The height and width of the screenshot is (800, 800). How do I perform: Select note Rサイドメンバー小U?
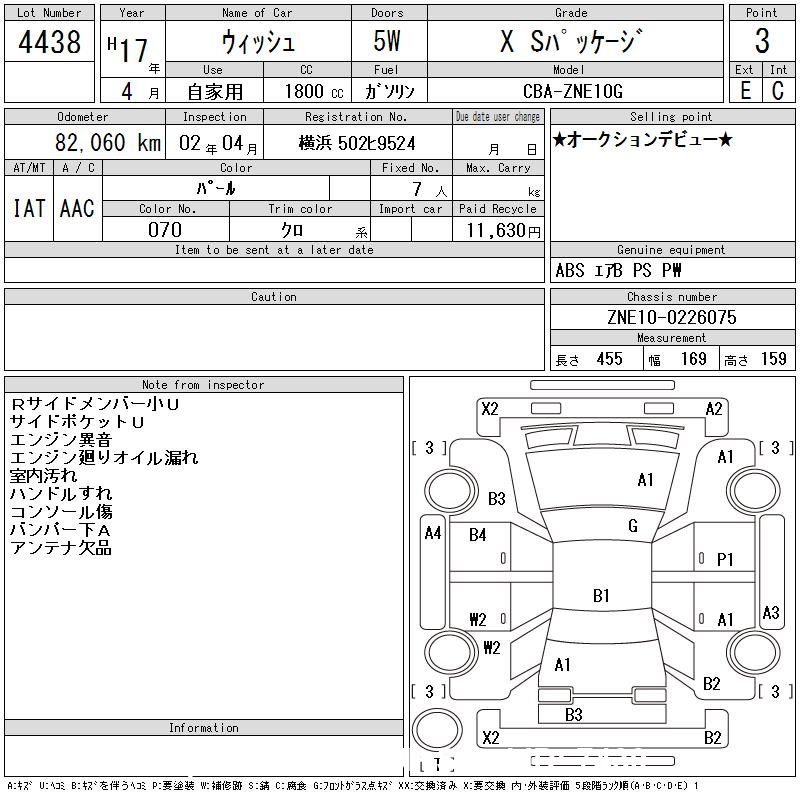(95, 404)
